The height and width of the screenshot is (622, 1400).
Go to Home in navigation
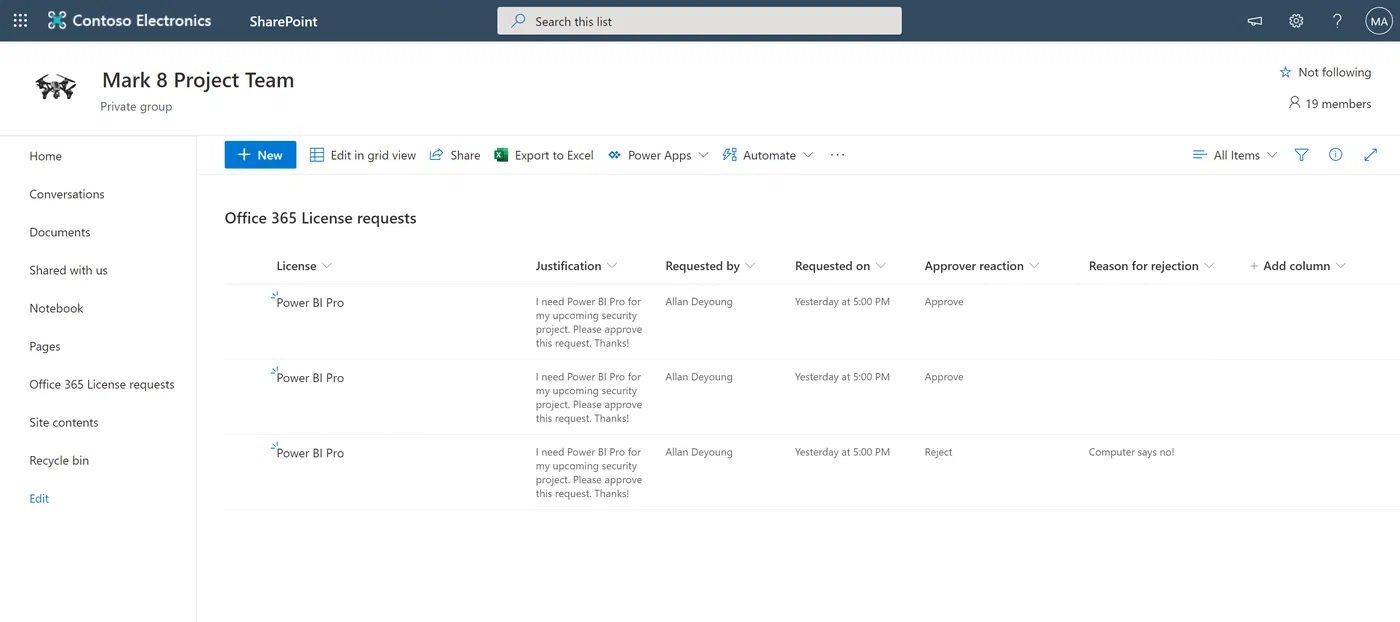(46, 156)
